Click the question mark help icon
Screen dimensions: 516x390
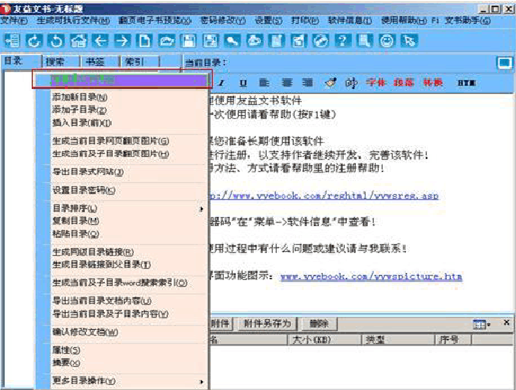point(342,41)
